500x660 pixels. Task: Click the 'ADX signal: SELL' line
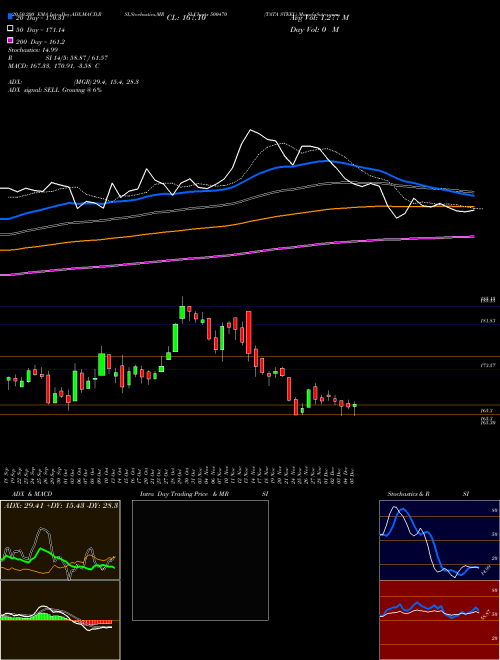pos(55,90)
